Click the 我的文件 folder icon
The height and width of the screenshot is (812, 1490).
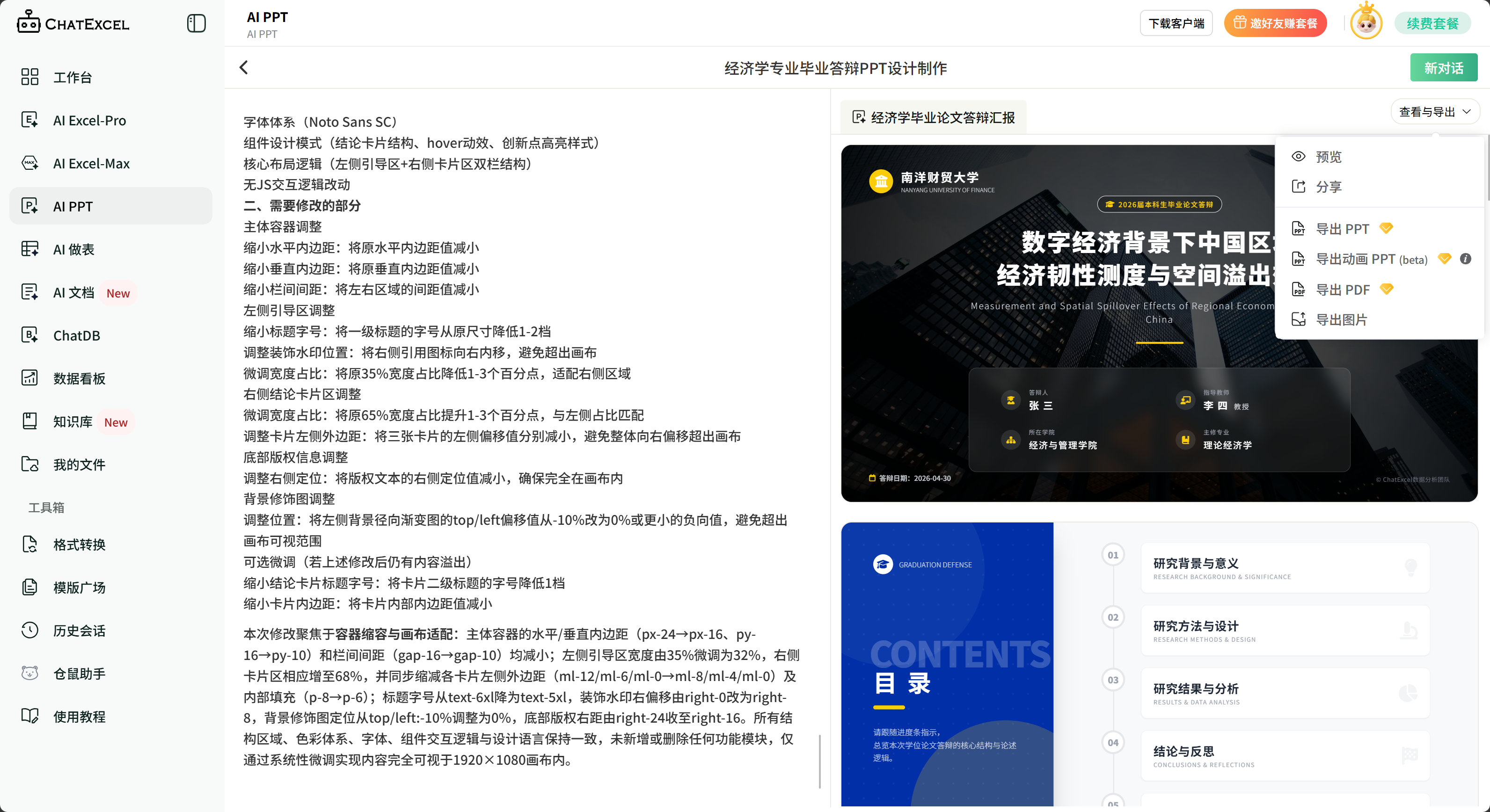(x=29, y=464)
